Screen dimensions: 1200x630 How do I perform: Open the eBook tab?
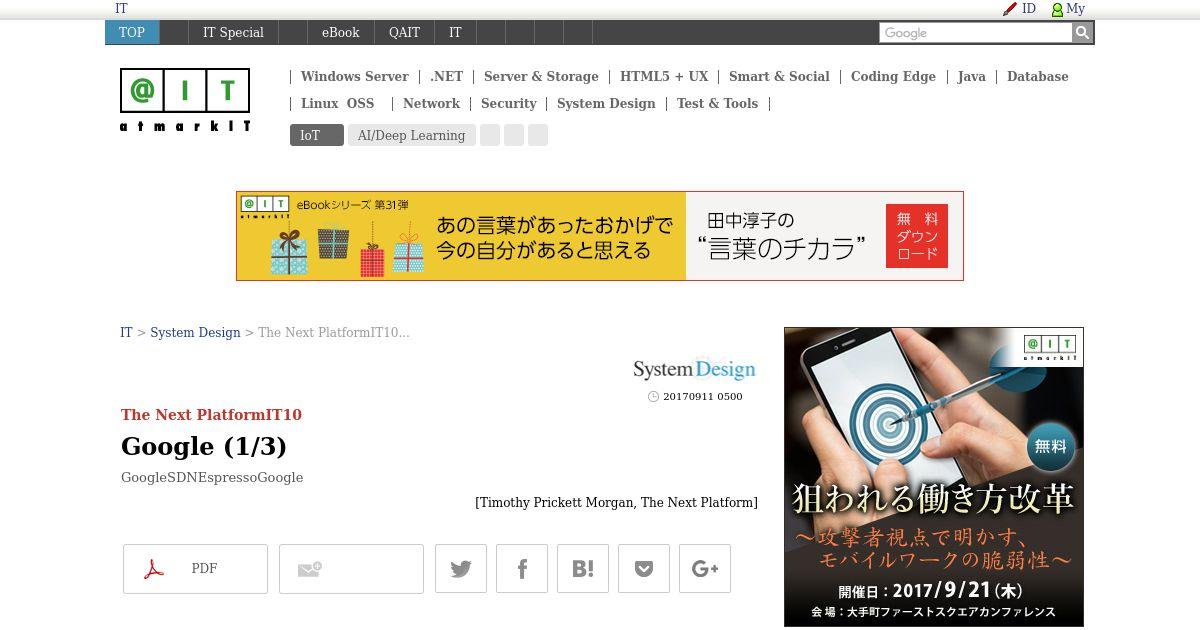coord(340,32)
